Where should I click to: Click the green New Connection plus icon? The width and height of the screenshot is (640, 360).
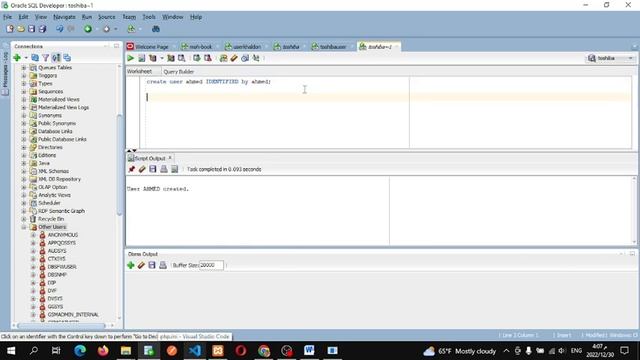click(x=17, y=58)
